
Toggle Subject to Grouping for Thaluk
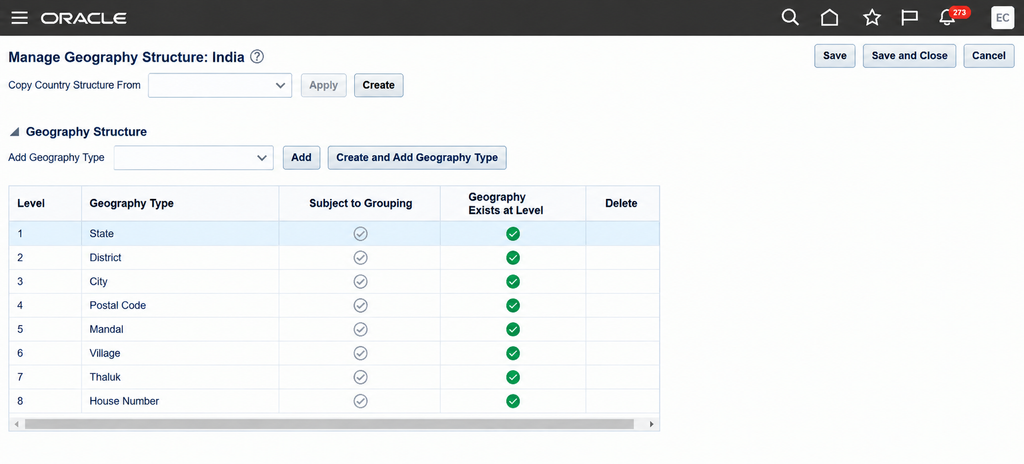(x=360, y=377)
